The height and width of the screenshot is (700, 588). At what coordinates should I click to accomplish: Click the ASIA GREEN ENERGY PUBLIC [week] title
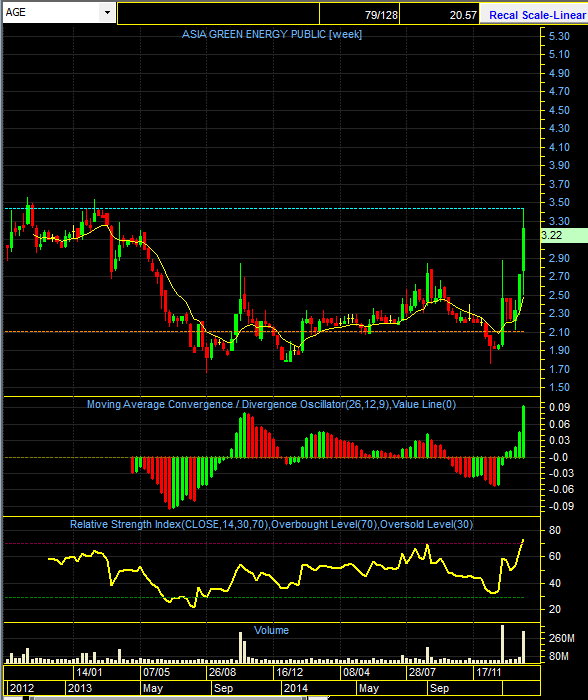tap(272, 34)
